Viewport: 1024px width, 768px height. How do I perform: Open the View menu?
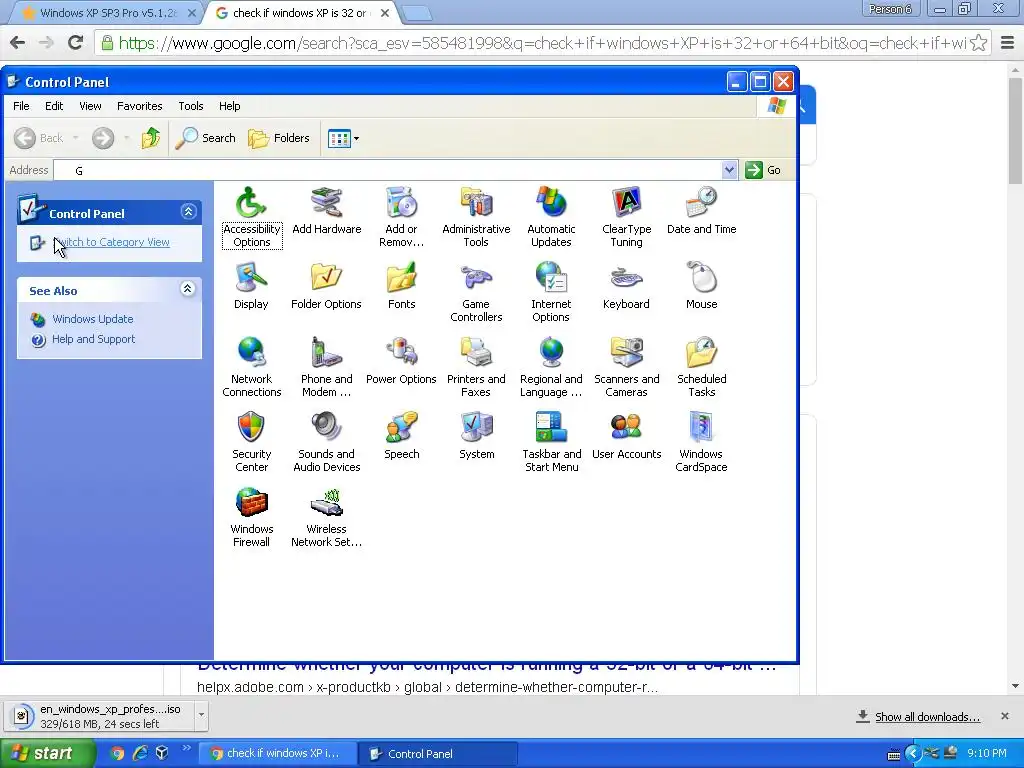(x=90, y=106)
